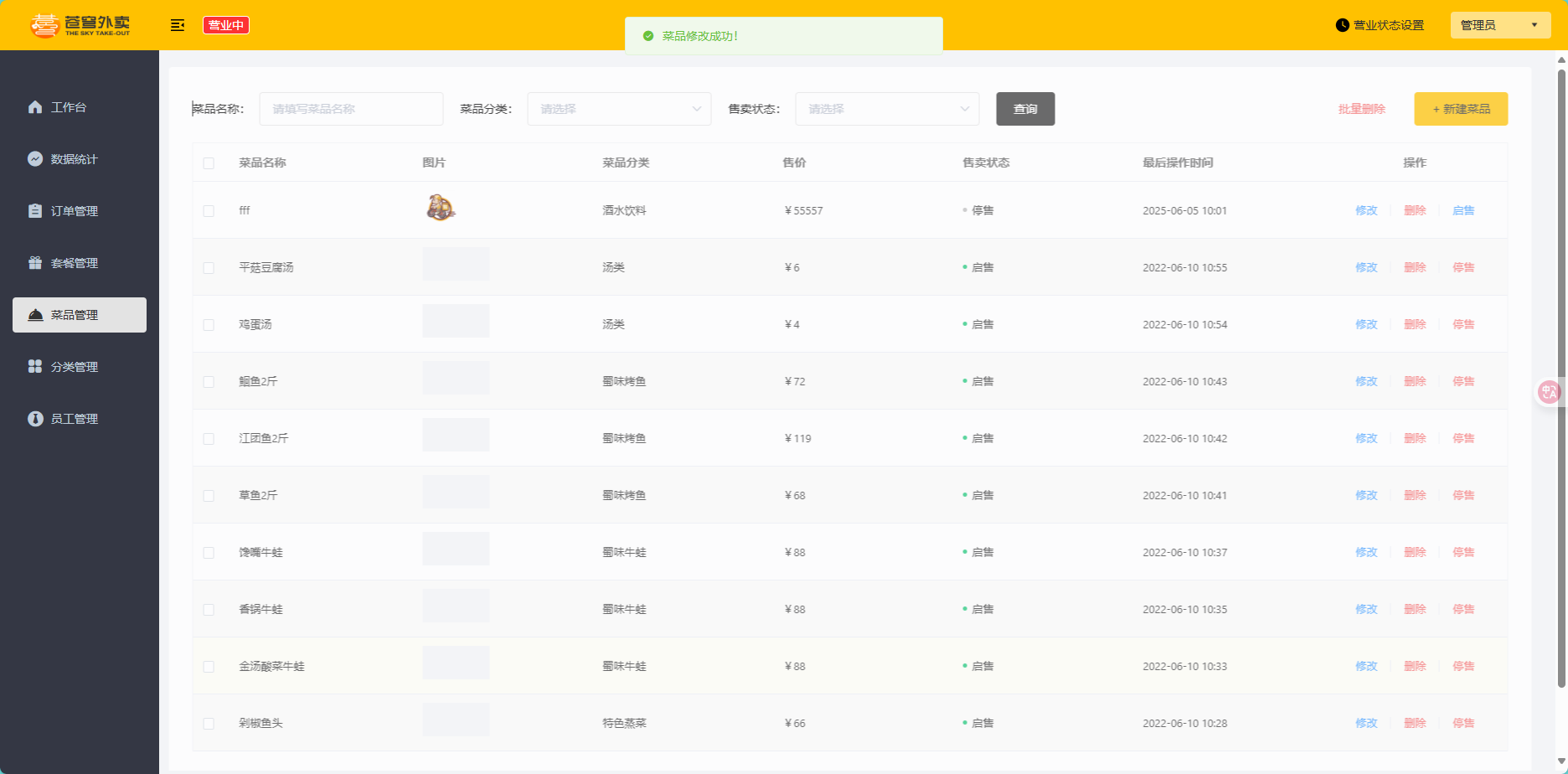
Task: Open the 管理员 account dropdown
Action: 1500,25
